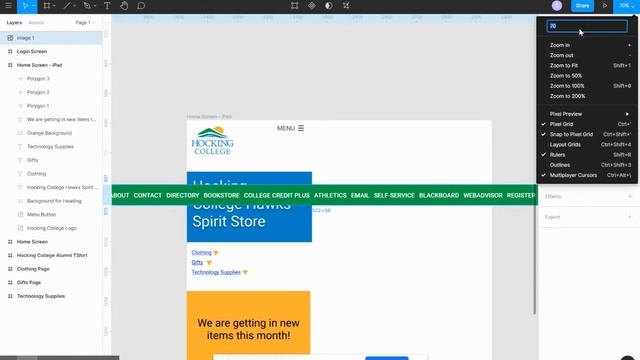
Task: Open Move tool options dropdown arrow
Action: 33,6
